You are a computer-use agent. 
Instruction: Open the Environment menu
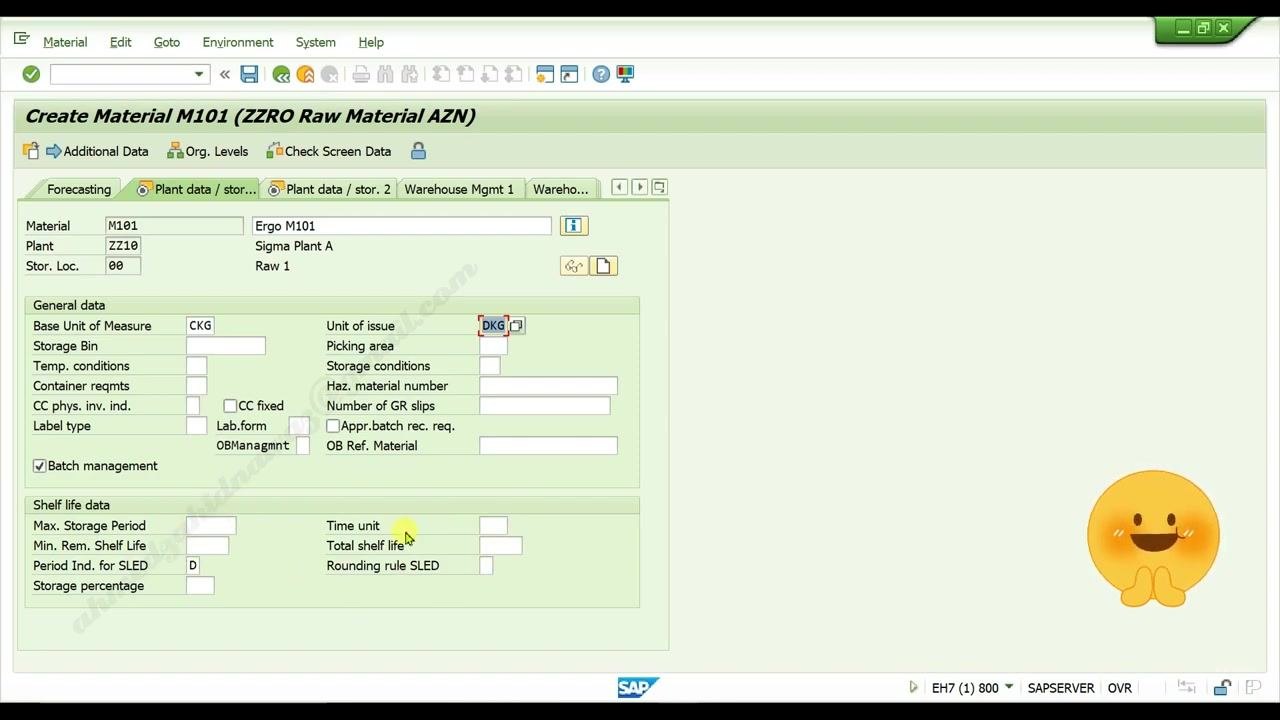pos(238,42)
